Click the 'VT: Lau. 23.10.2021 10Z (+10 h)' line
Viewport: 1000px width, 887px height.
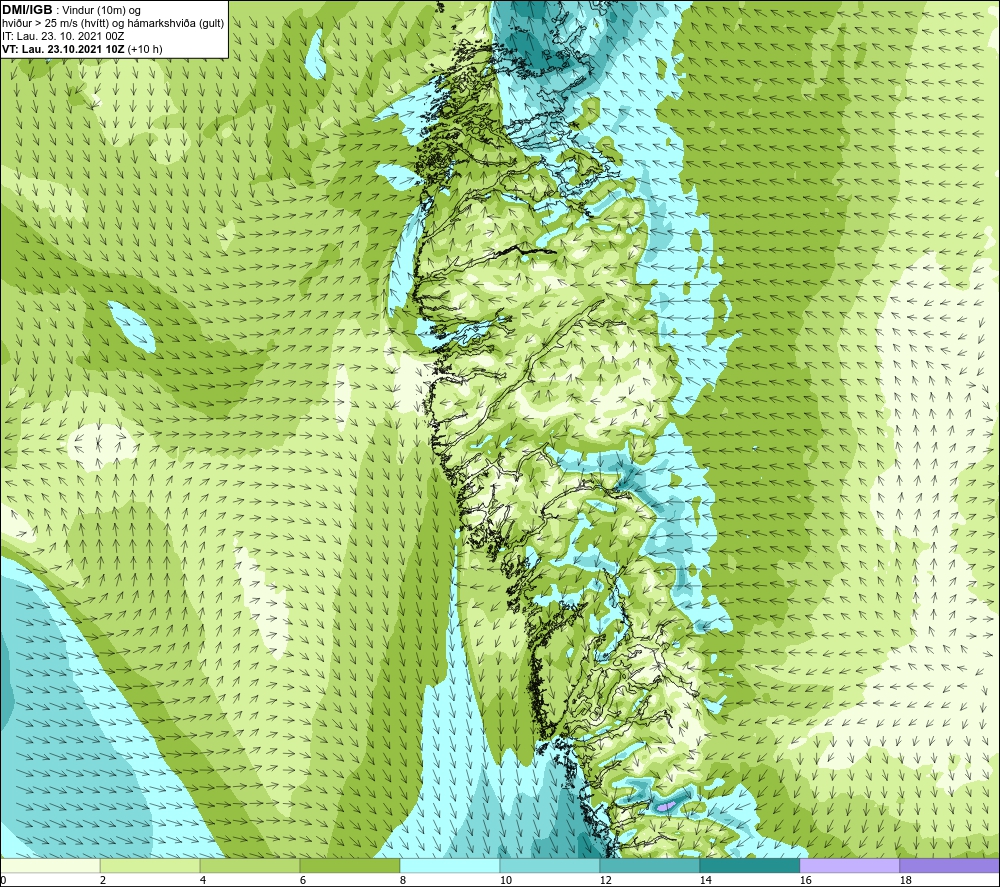tap(82, 49)
